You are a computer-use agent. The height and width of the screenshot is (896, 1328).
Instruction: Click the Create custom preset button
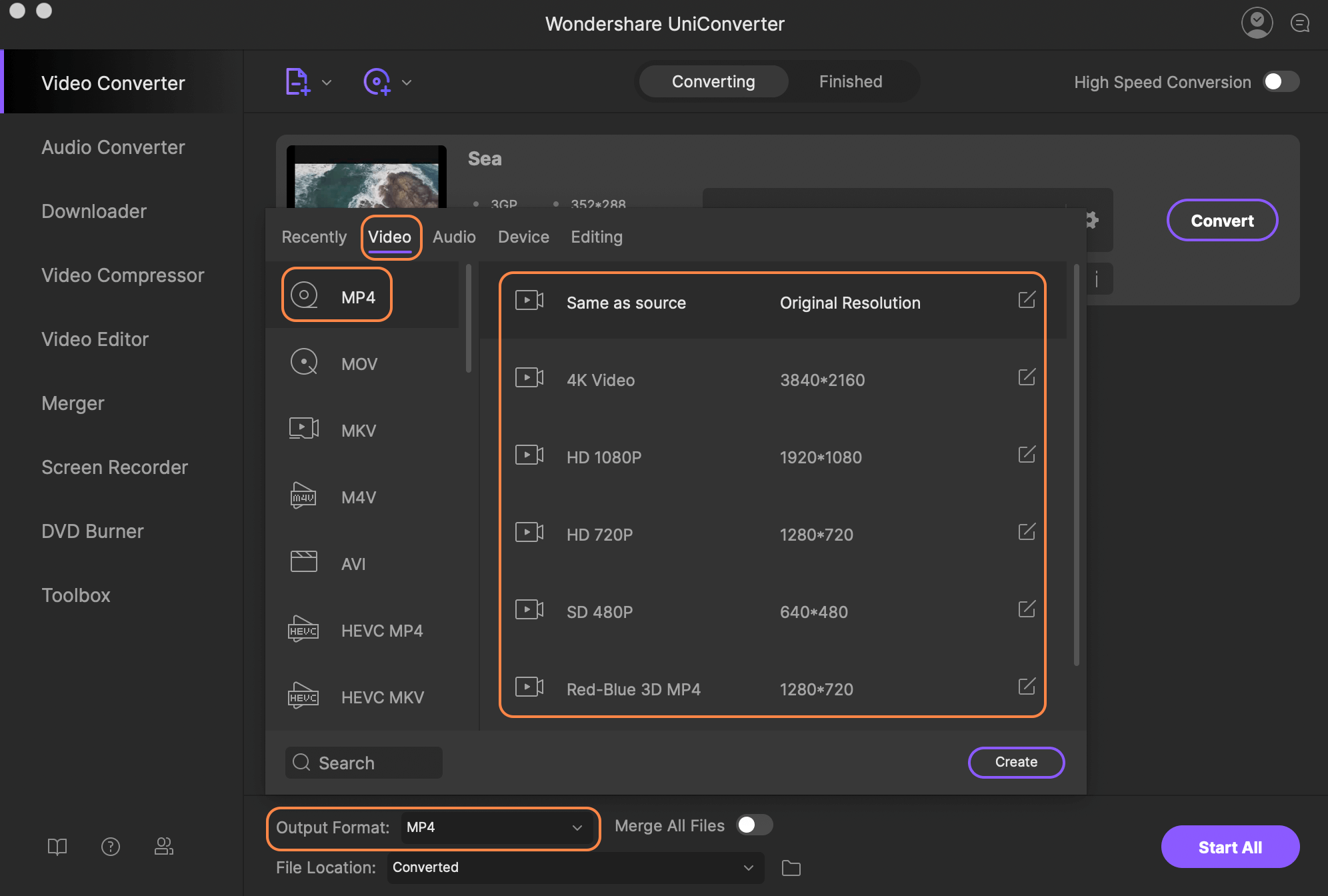pyautogui.click(x=1015, y=762)
